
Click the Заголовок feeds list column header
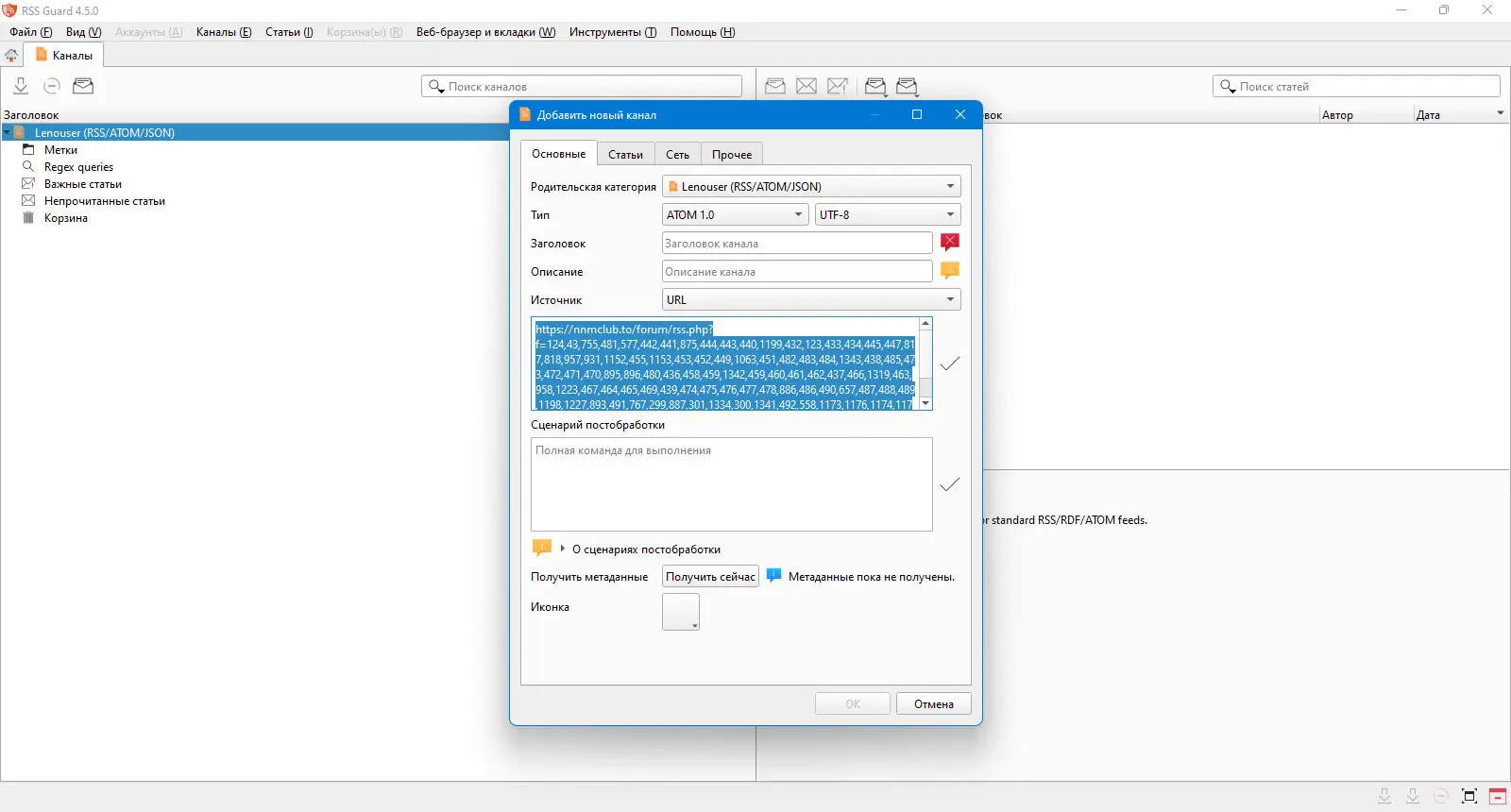click(x=255, y=114)
